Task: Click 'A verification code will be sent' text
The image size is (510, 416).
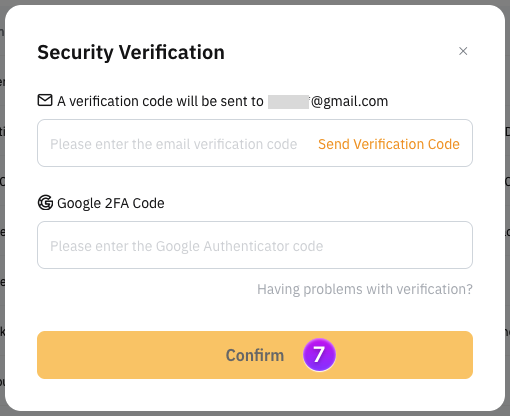Action: tap(160, 101)
